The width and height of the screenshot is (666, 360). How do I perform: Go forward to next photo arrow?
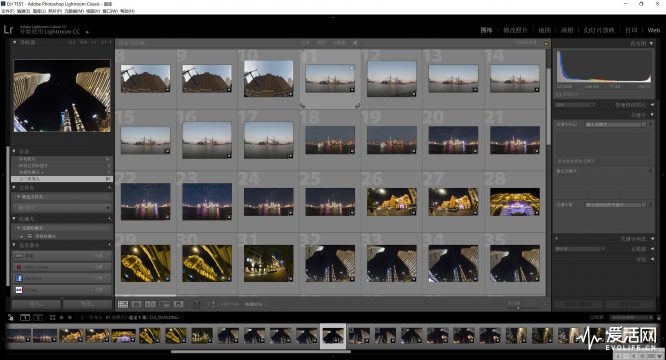coord(70,317)
